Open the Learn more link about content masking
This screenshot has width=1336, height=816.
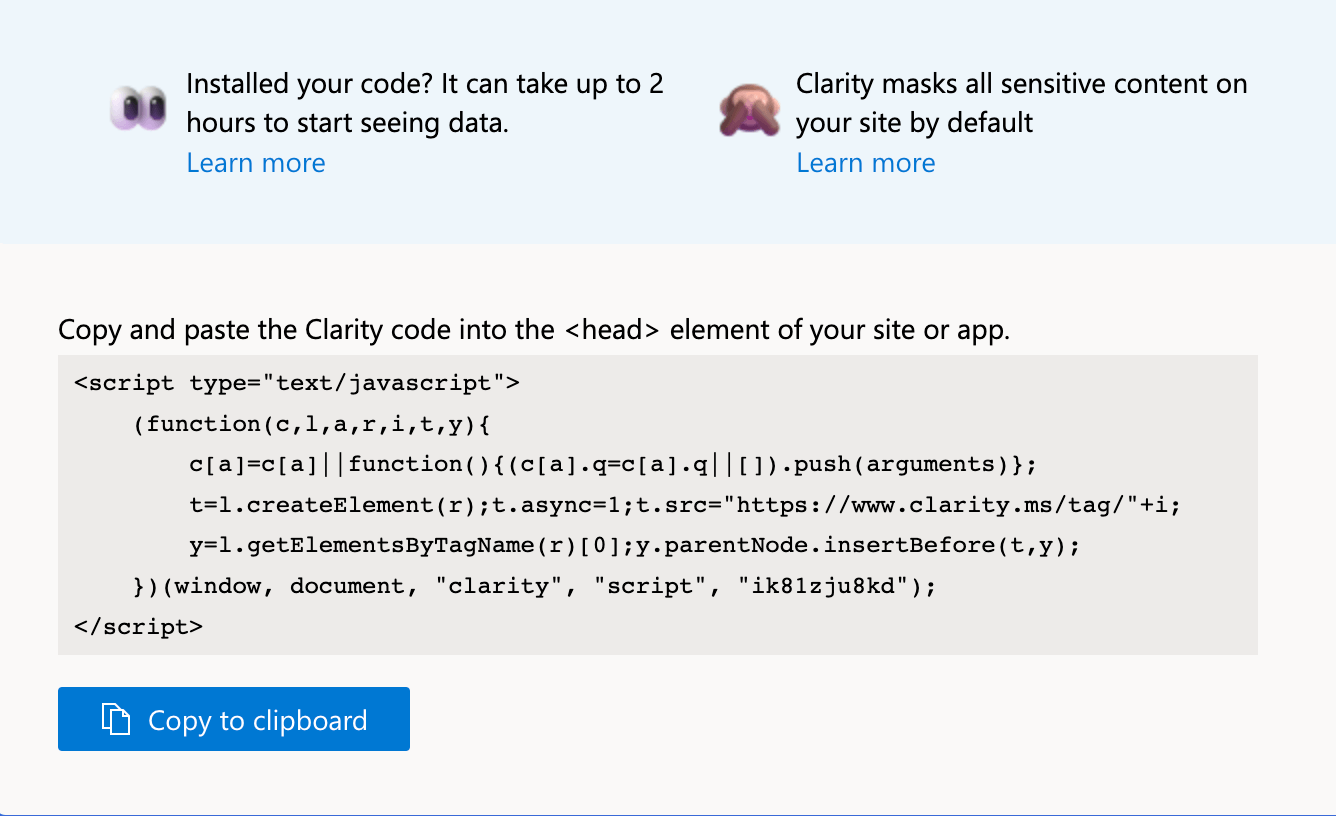(866, 162)
